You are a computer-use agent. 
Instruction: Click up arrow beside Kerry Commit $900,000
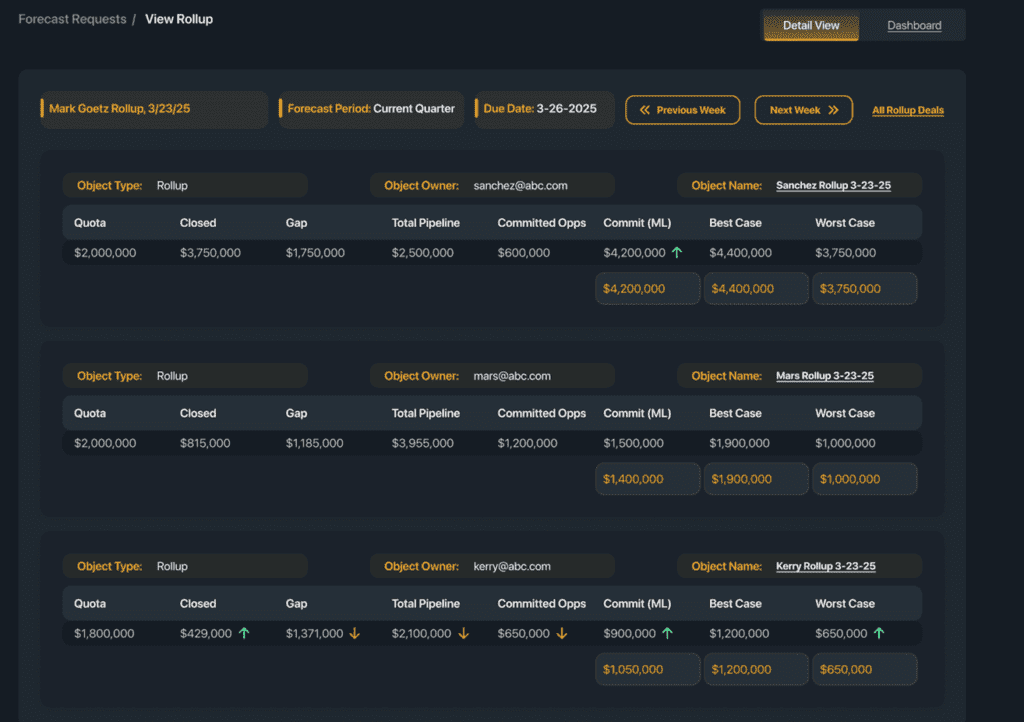(x=668, y=633)
